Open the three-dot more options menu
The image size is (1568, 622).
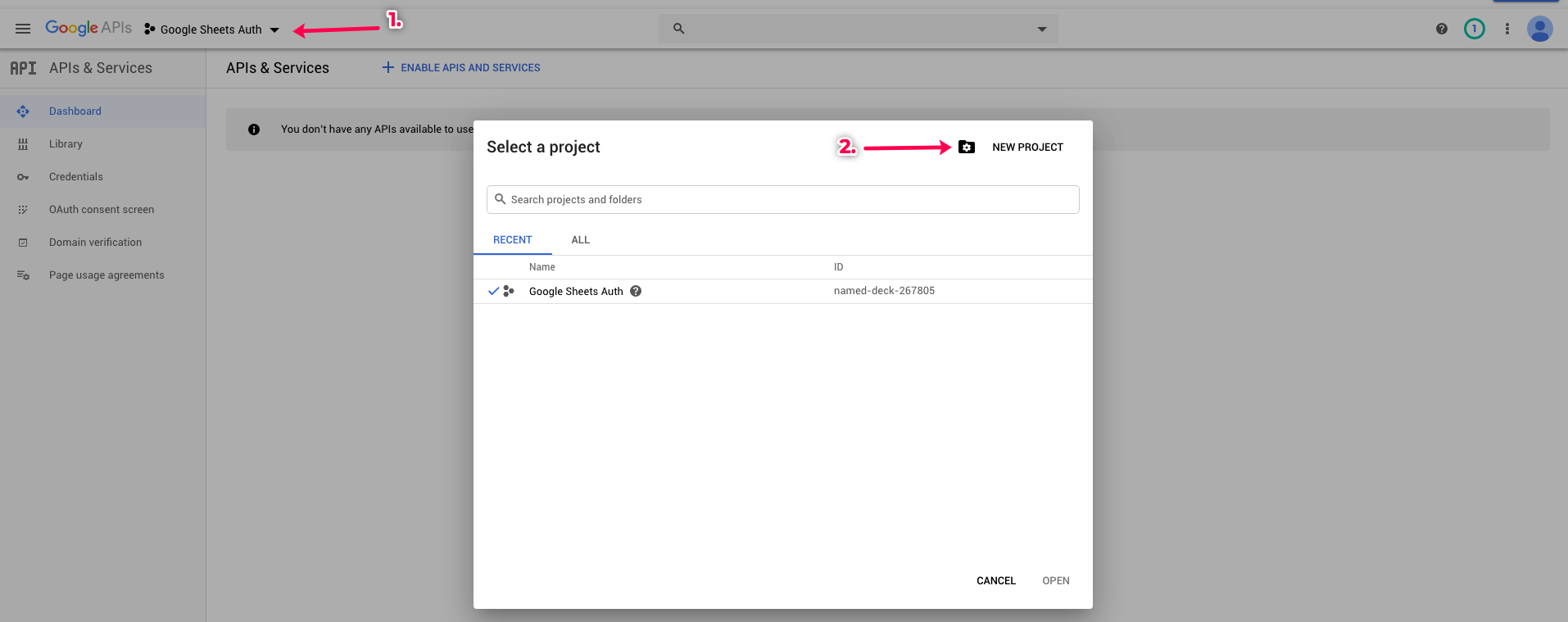(1507, 29)
